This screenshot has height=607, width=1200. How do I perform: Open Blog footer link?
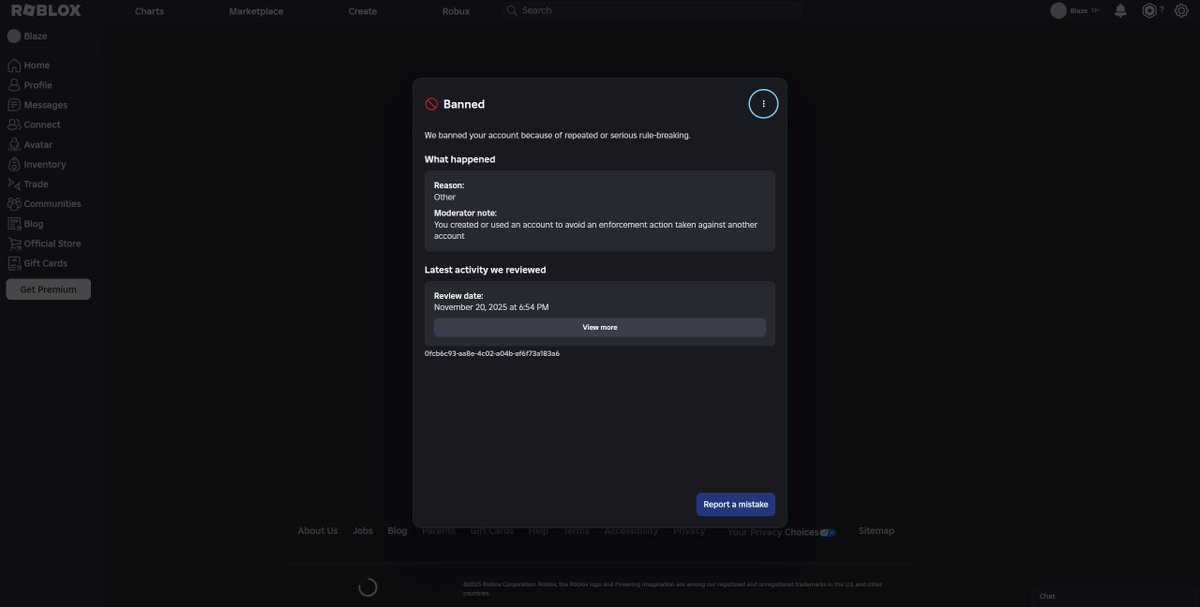(397, 531)
